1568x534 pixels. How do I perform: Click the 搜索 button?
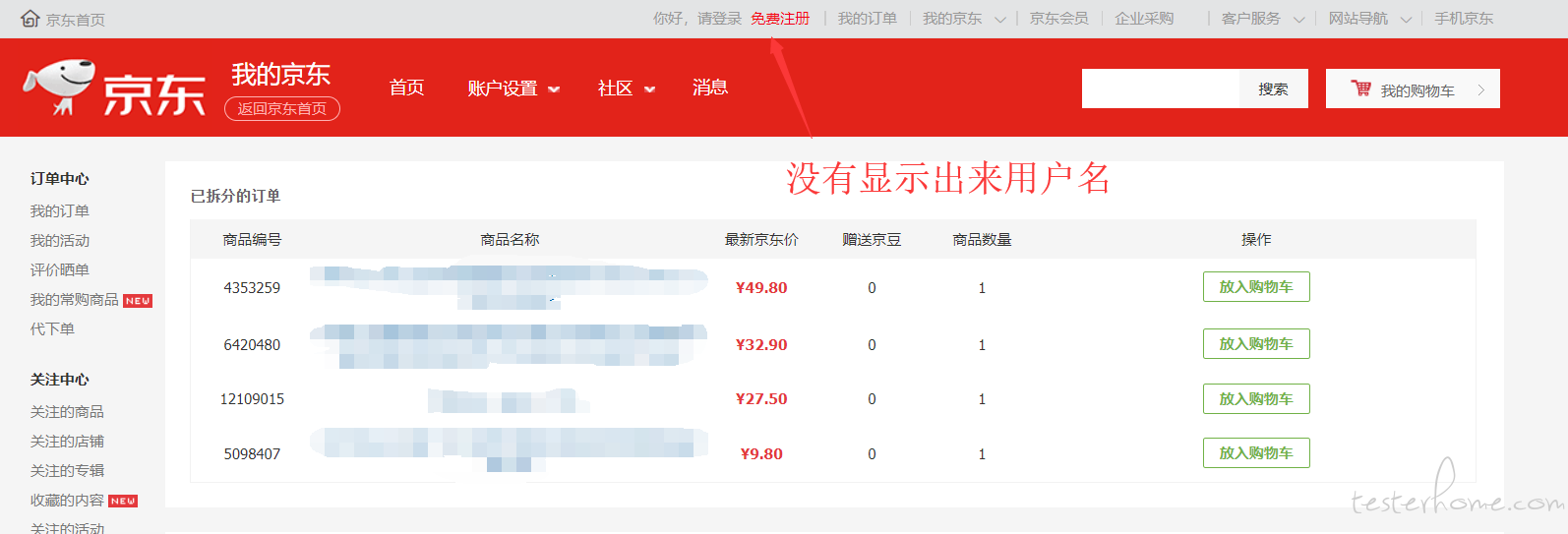point(1273,89)
